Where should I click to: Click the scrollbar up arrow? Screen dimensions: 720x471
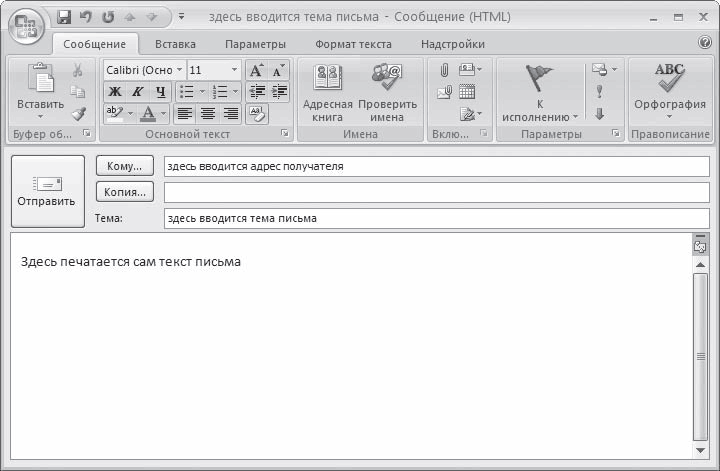point(701,264)
